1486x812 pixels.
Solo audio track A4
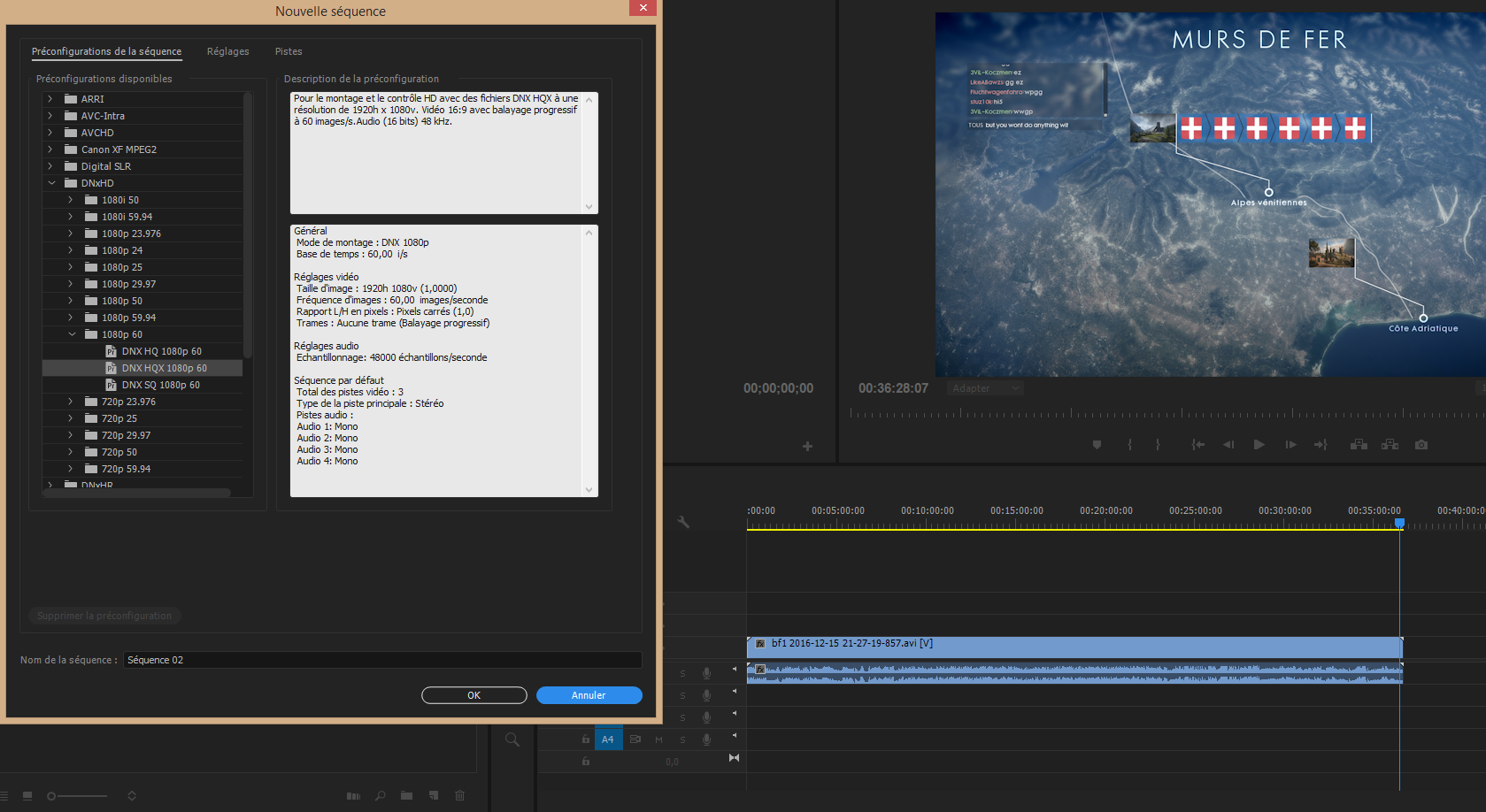click(682, 739)
